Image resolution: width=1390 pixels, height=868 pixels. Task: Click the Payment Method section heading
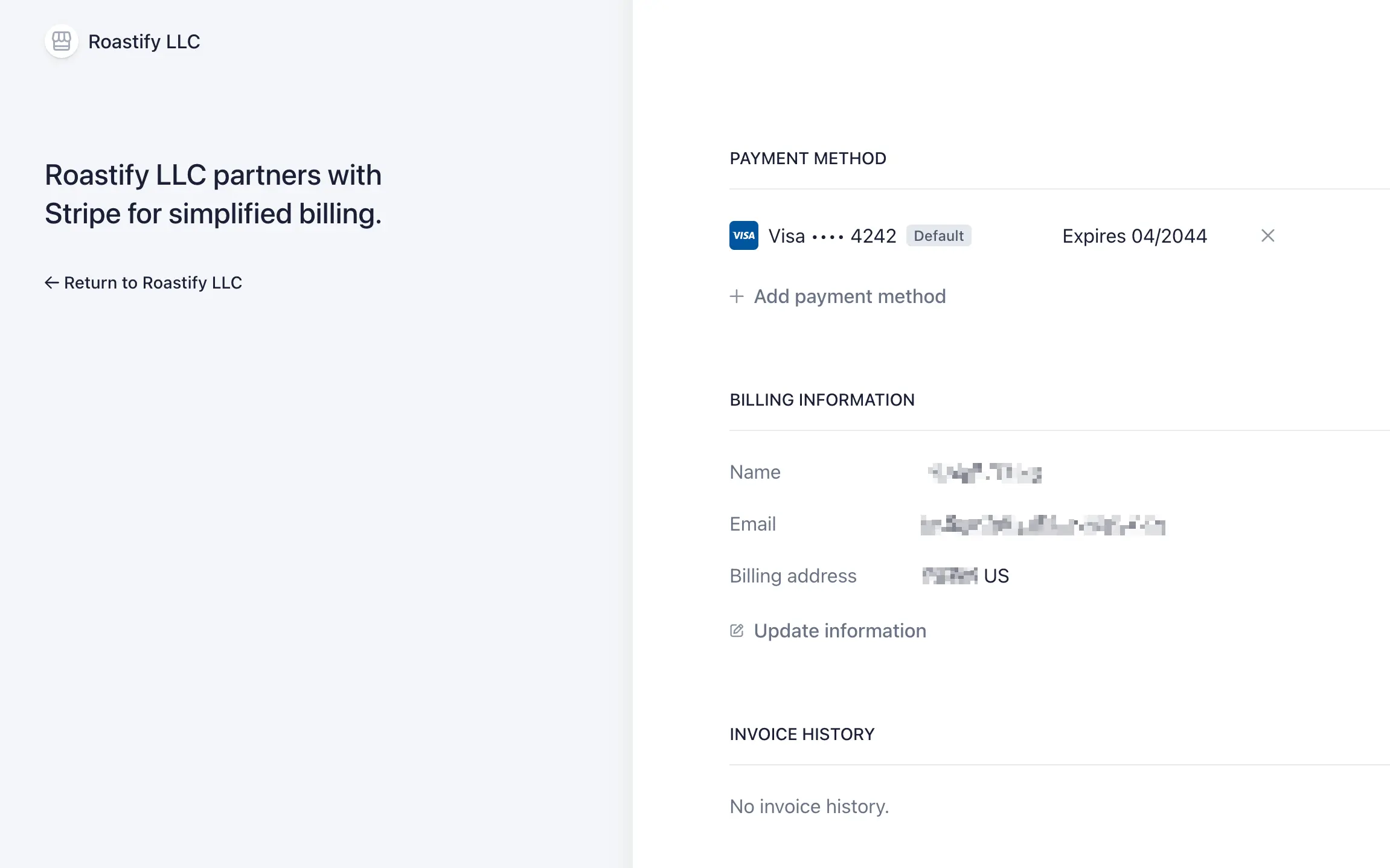[807, 158]
